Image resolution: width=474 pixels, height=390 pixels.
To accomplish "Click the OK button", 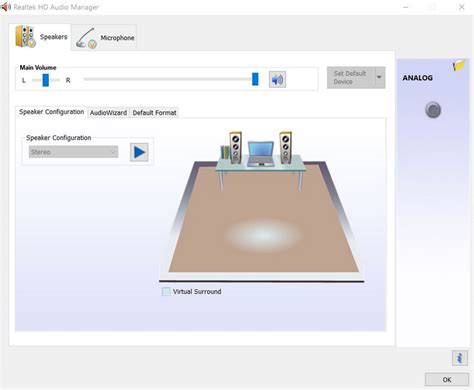I will (x=447, y=379).
